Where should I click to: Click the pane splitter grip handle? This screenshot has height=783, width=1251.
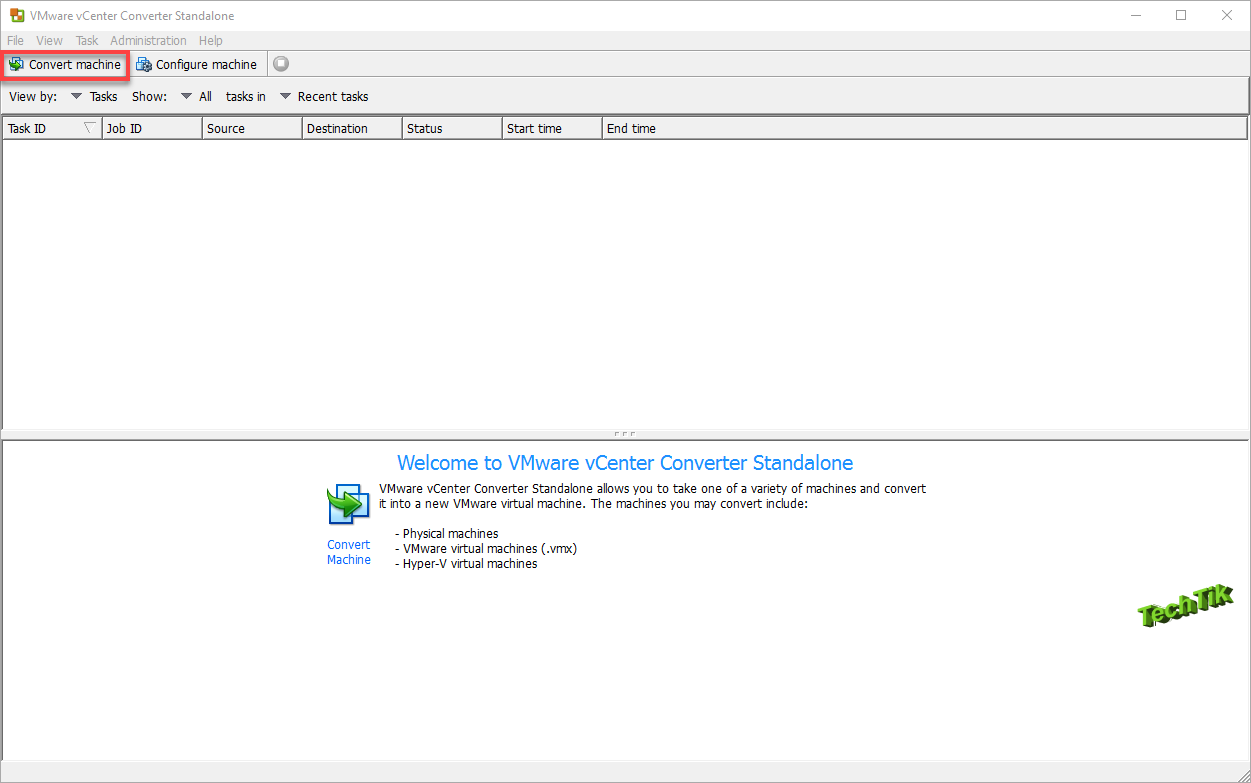(625, 434)
